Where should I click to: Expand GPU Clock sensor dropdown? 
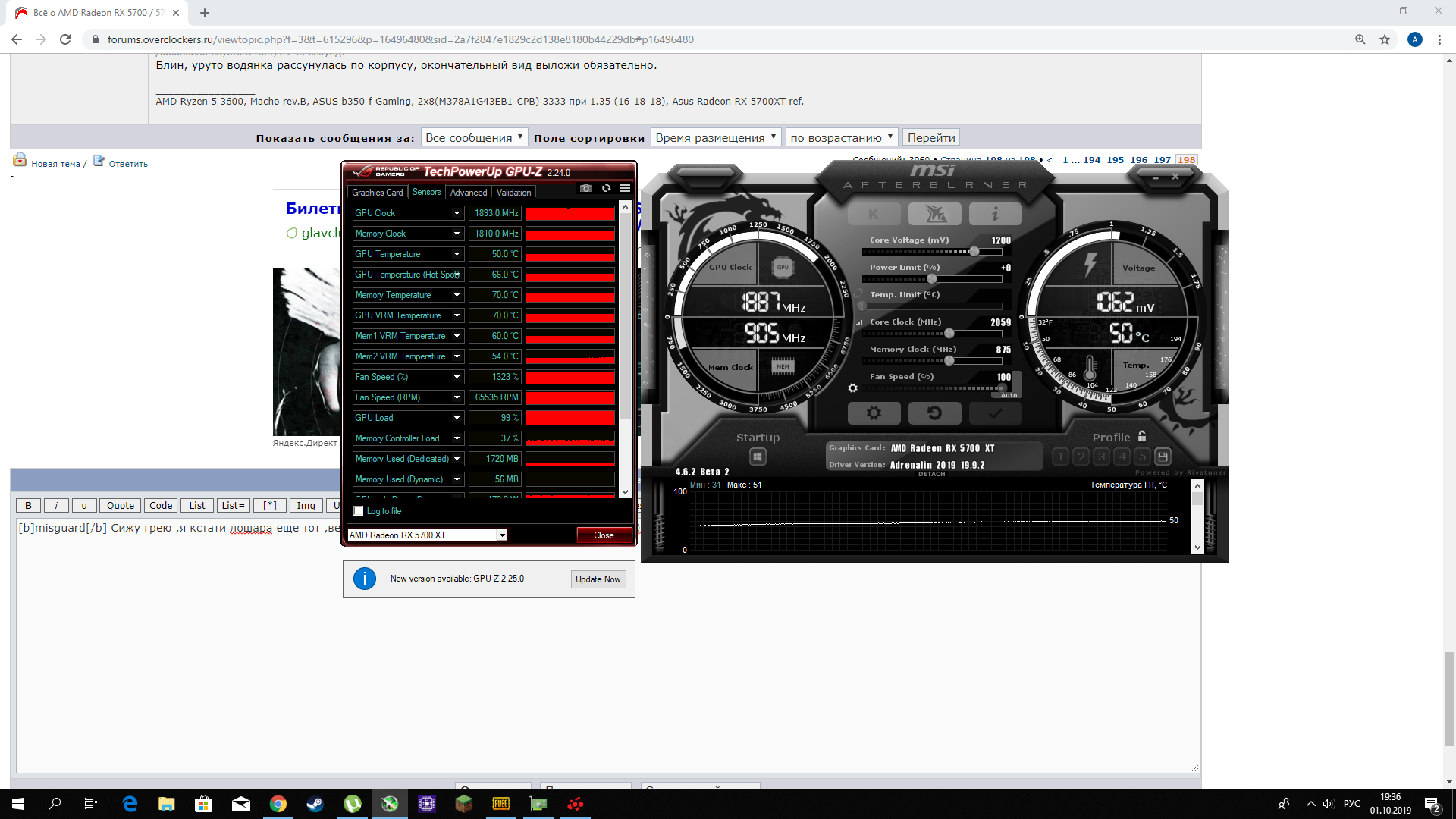pyautogui.click(x=457, y=213)
